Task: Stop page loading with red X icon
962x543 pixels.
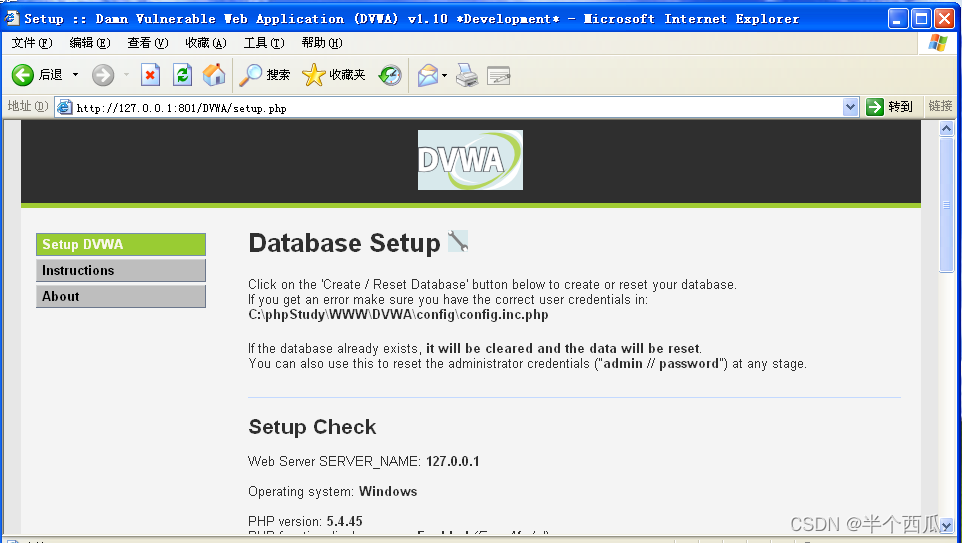Action: click(150, 75)
